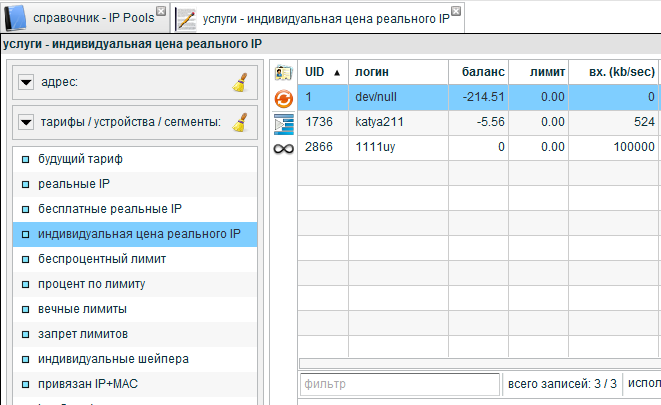
Task: Click the фильтр input field
Action: [398, 384]
